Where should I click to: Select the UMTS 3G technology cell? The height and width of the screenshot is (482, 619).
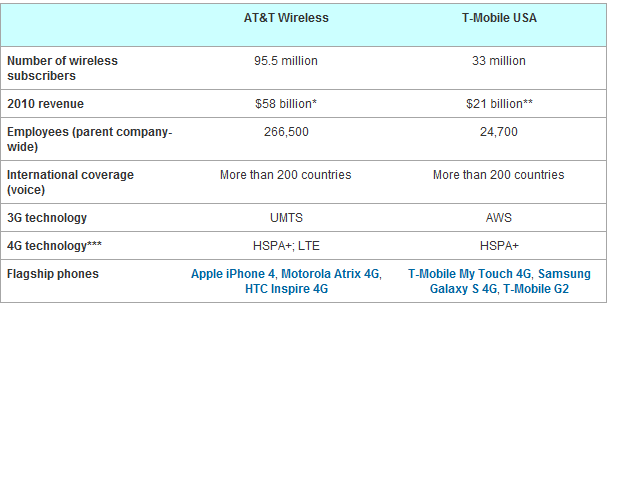coord(286,218)
